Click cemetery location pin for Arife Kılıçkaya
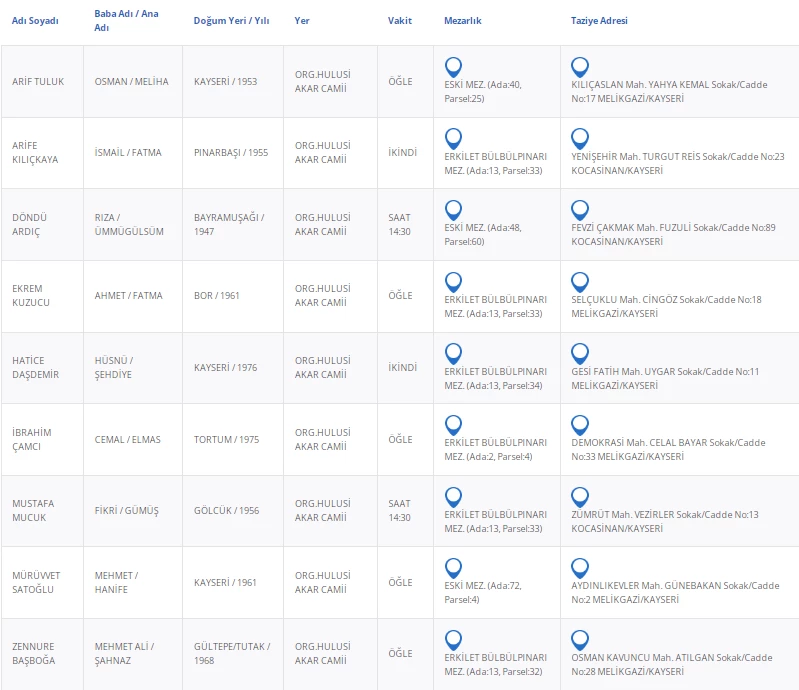The width and height of the screenshot is (799, 690). 453,139
